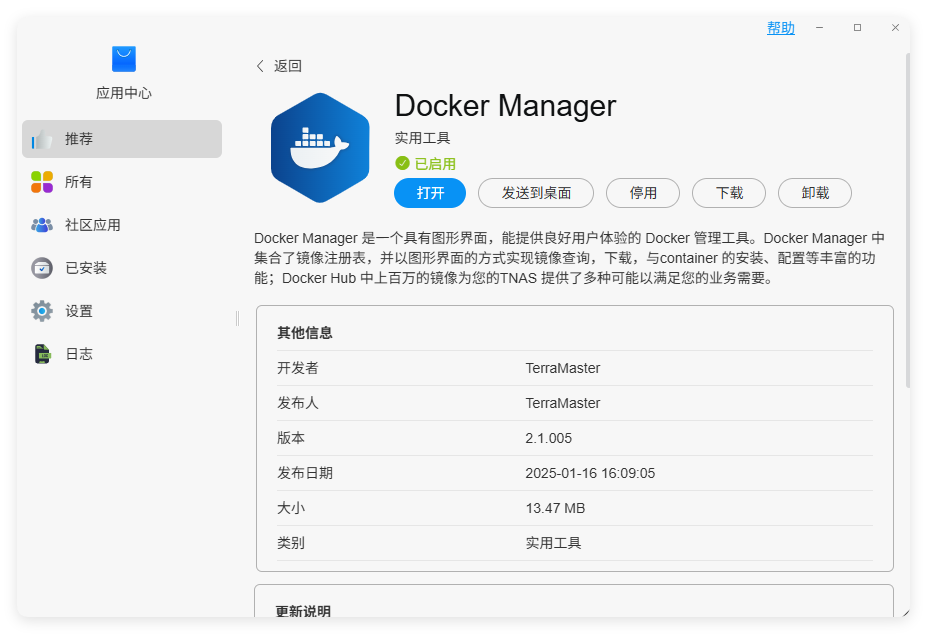Open App Center 设置 gear icon
Viewport: 927px width, 634px height.
click(42, 310)
